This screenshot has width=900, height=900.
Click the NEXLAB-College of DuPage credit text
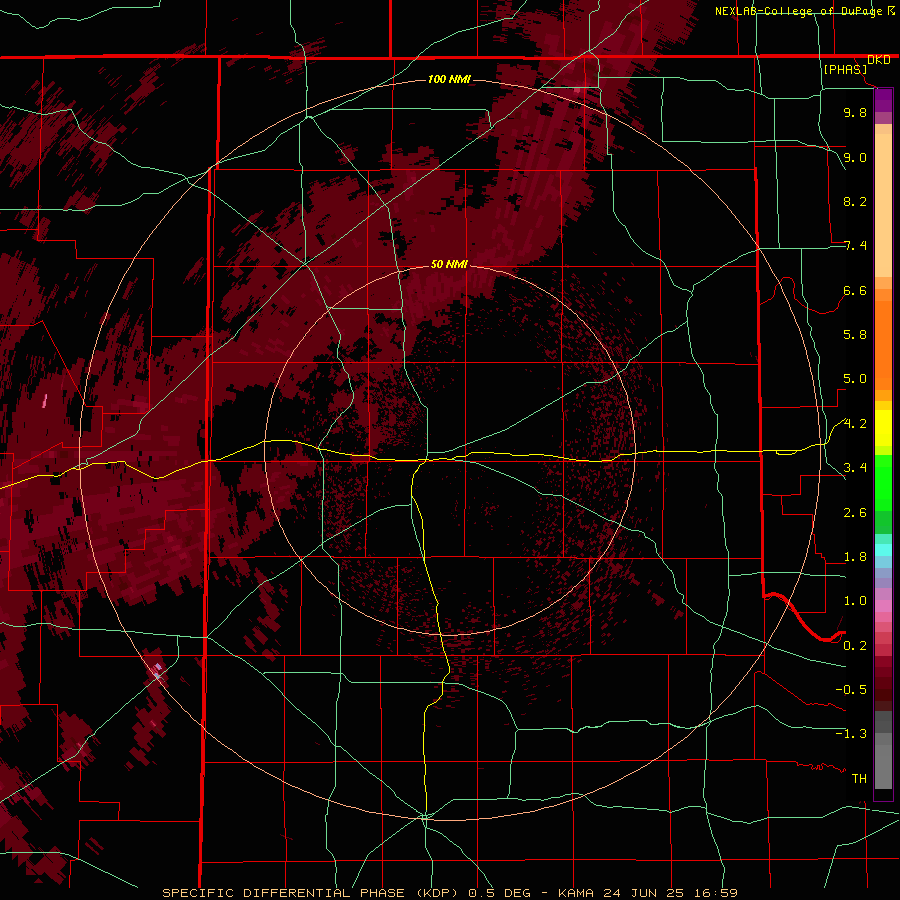click(798, 11)
